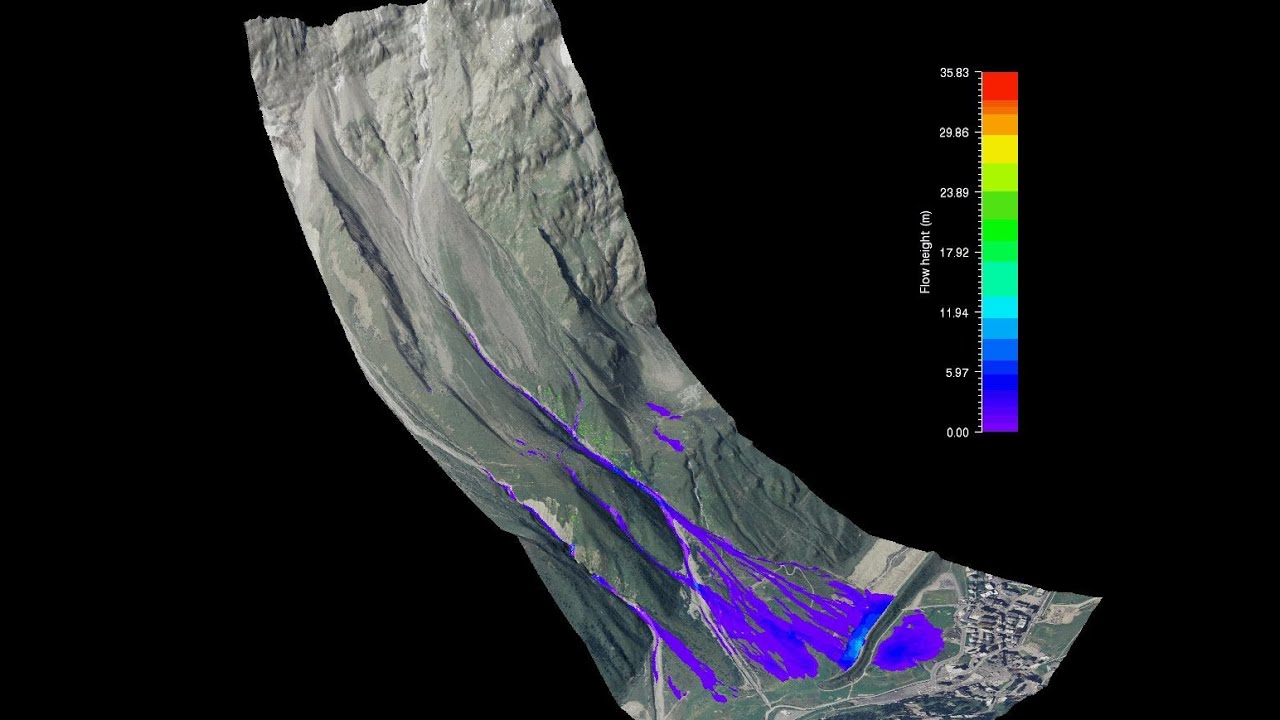This screenshot has width=1280, height=720.
Task: Click the green segment of the color legend
Action: click(x=1000, y=230)
